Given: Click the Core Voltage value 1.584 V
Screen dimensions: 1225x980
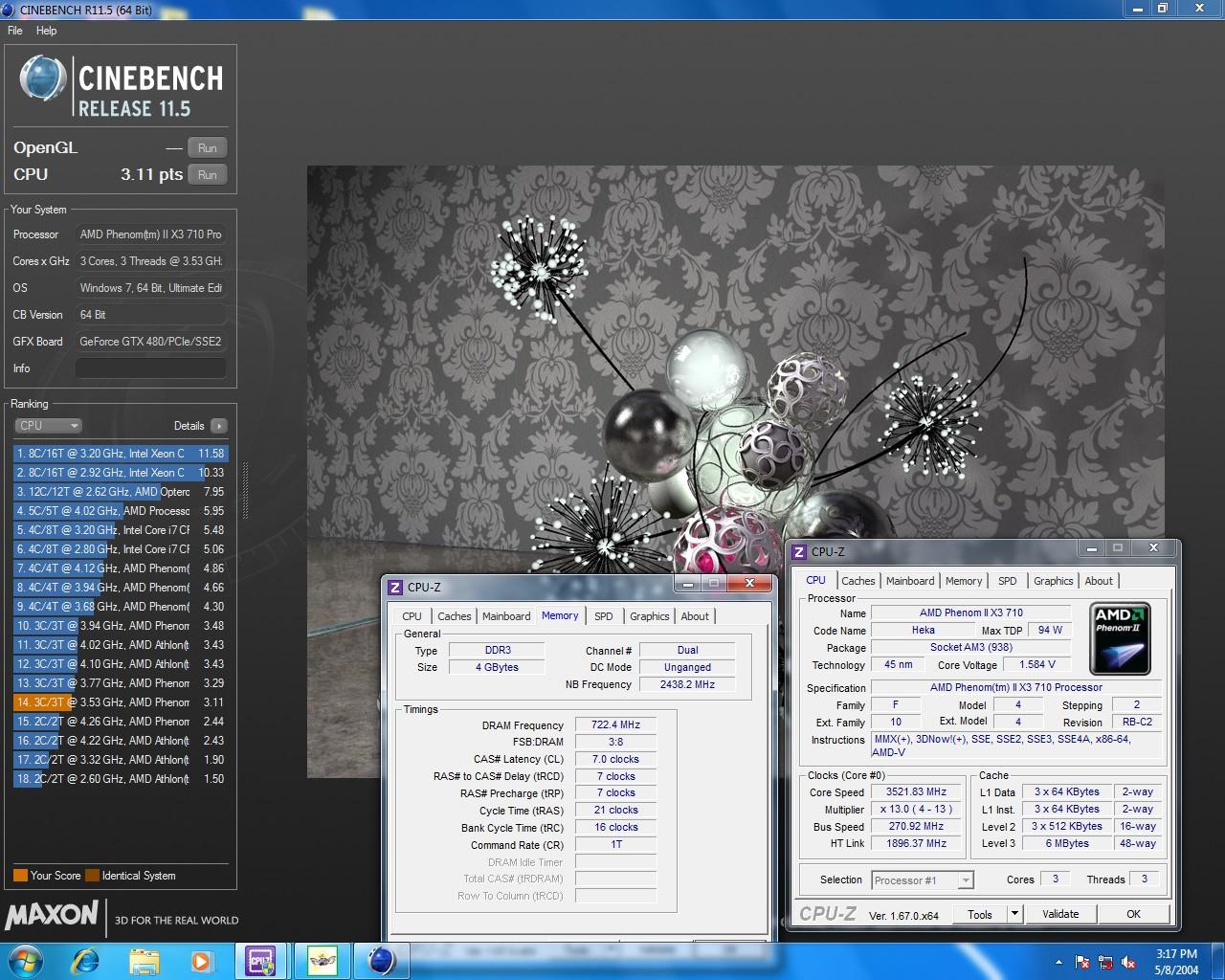Looking at the screenshot, I should 1037,664.
